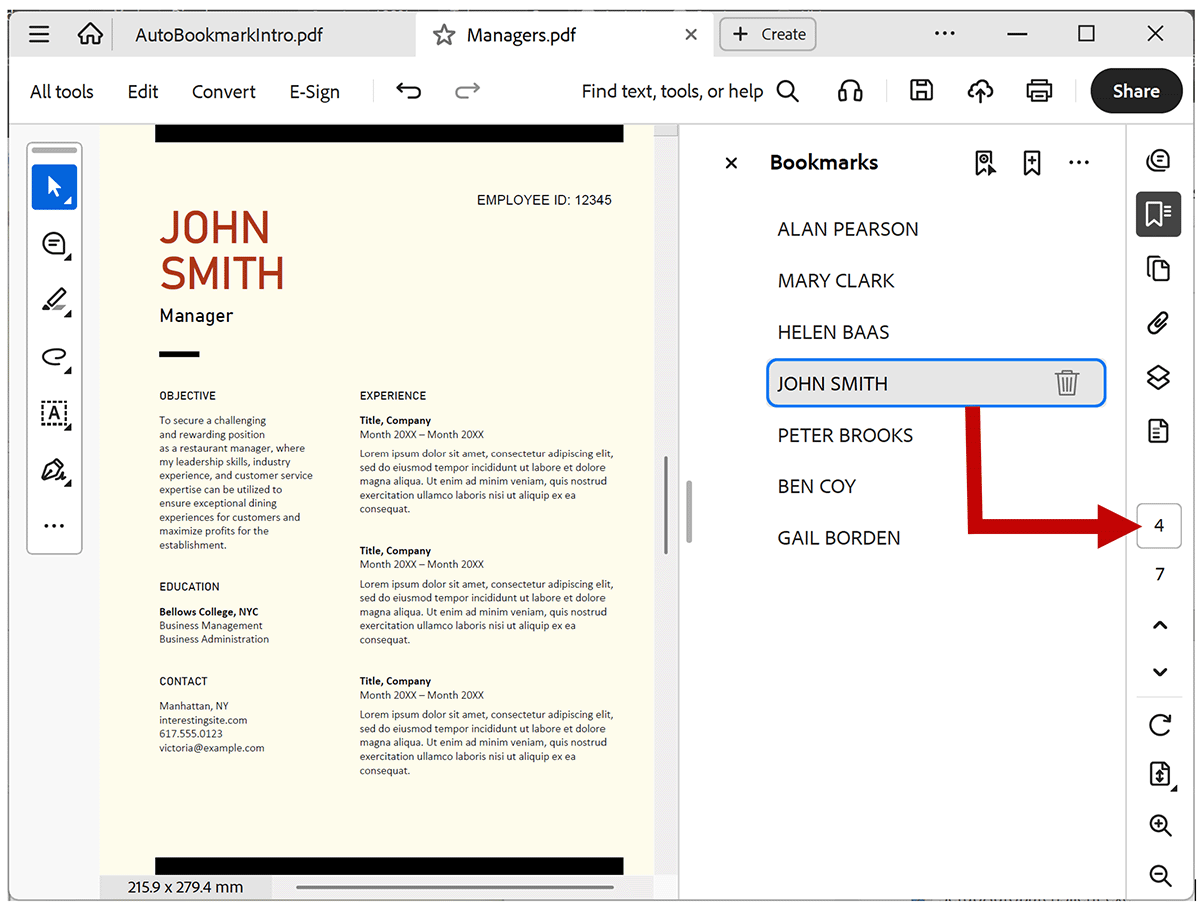
Task: Select the Add comment tool
Action: 54,243
